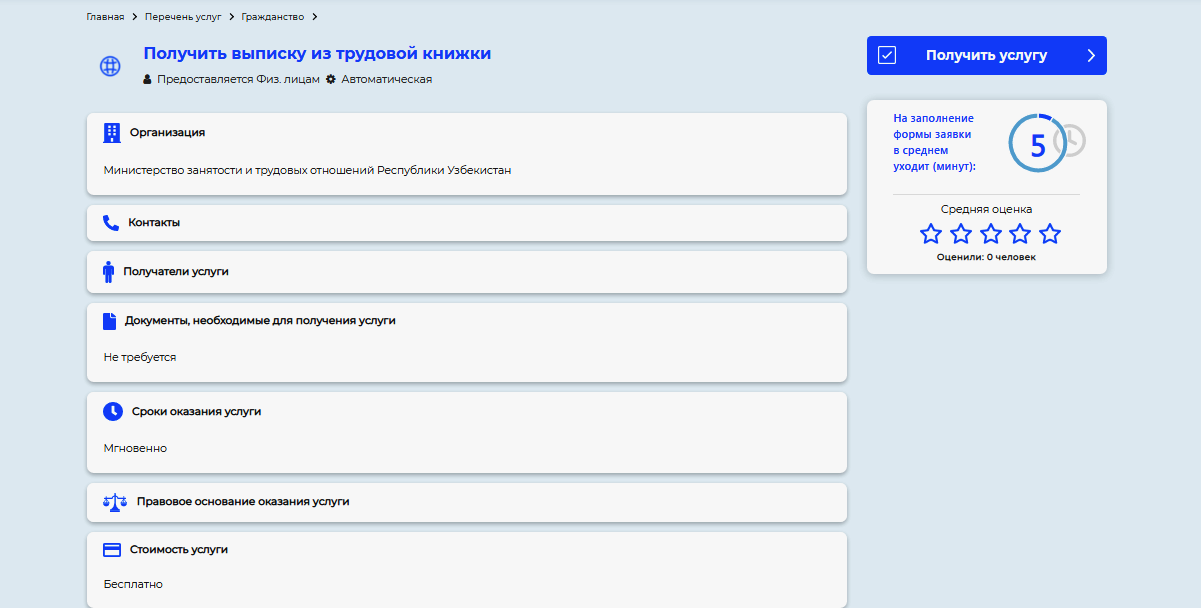Expand Правовое основание оказания услуги section
Viewport: 1201px width, 608px height.
tap(243, 501)
